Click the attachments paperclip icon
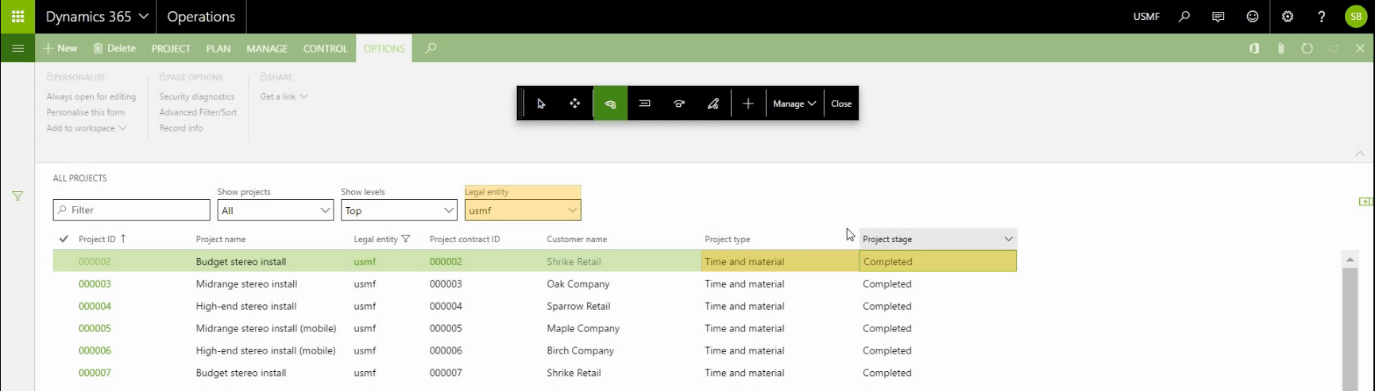Screen dimensions: 1375x391 (1281, 48)
